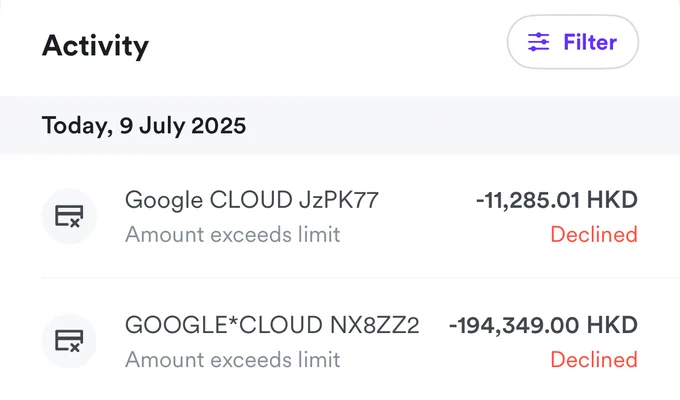Image resolution: width=680 pixels, height=400 pixels.
Task: Open the GOOGLE*CLOUD NX8ZZ2 transaction
Action: 340,341
